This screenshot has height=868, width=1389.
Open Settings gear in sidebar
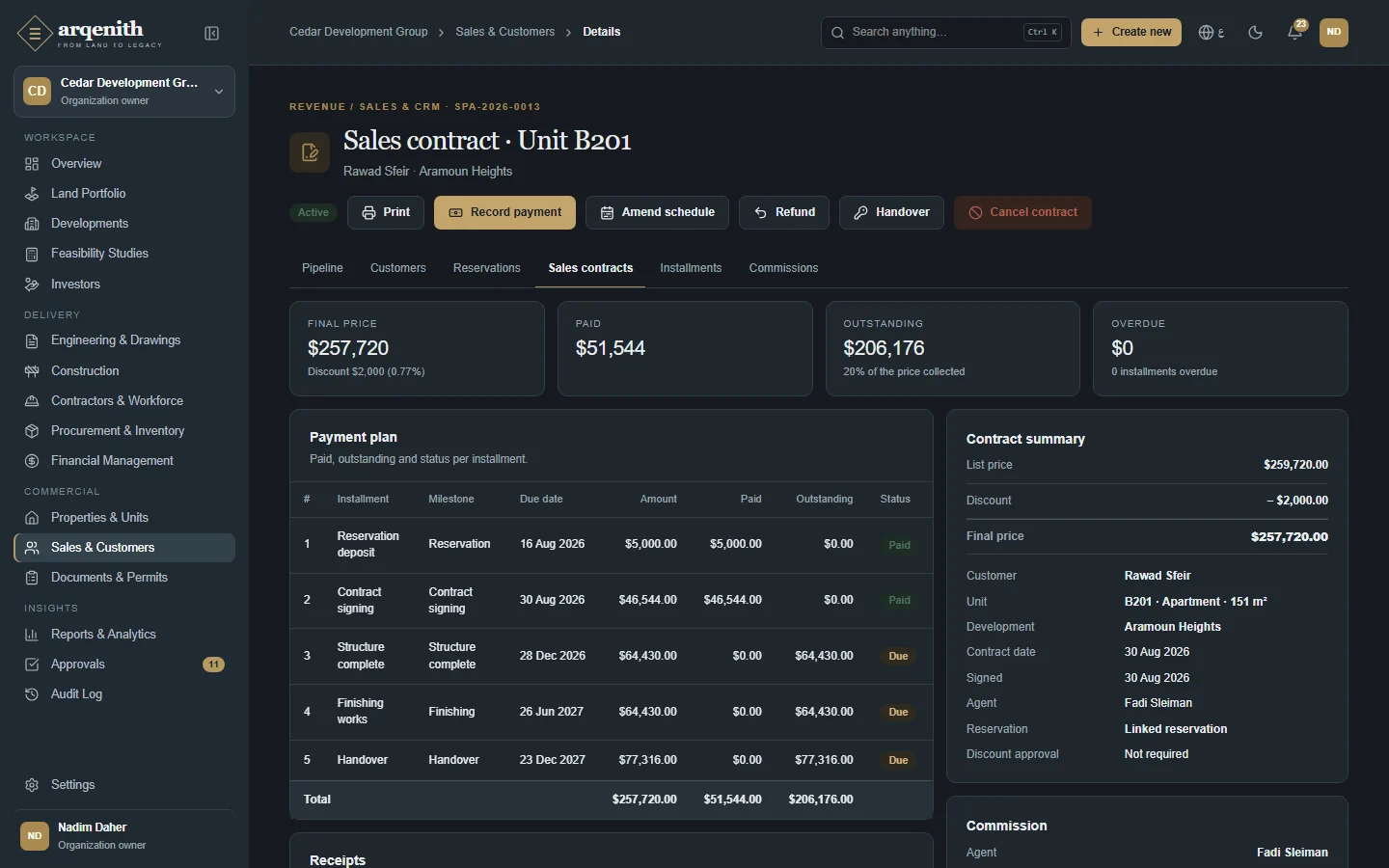coord(32,785)
